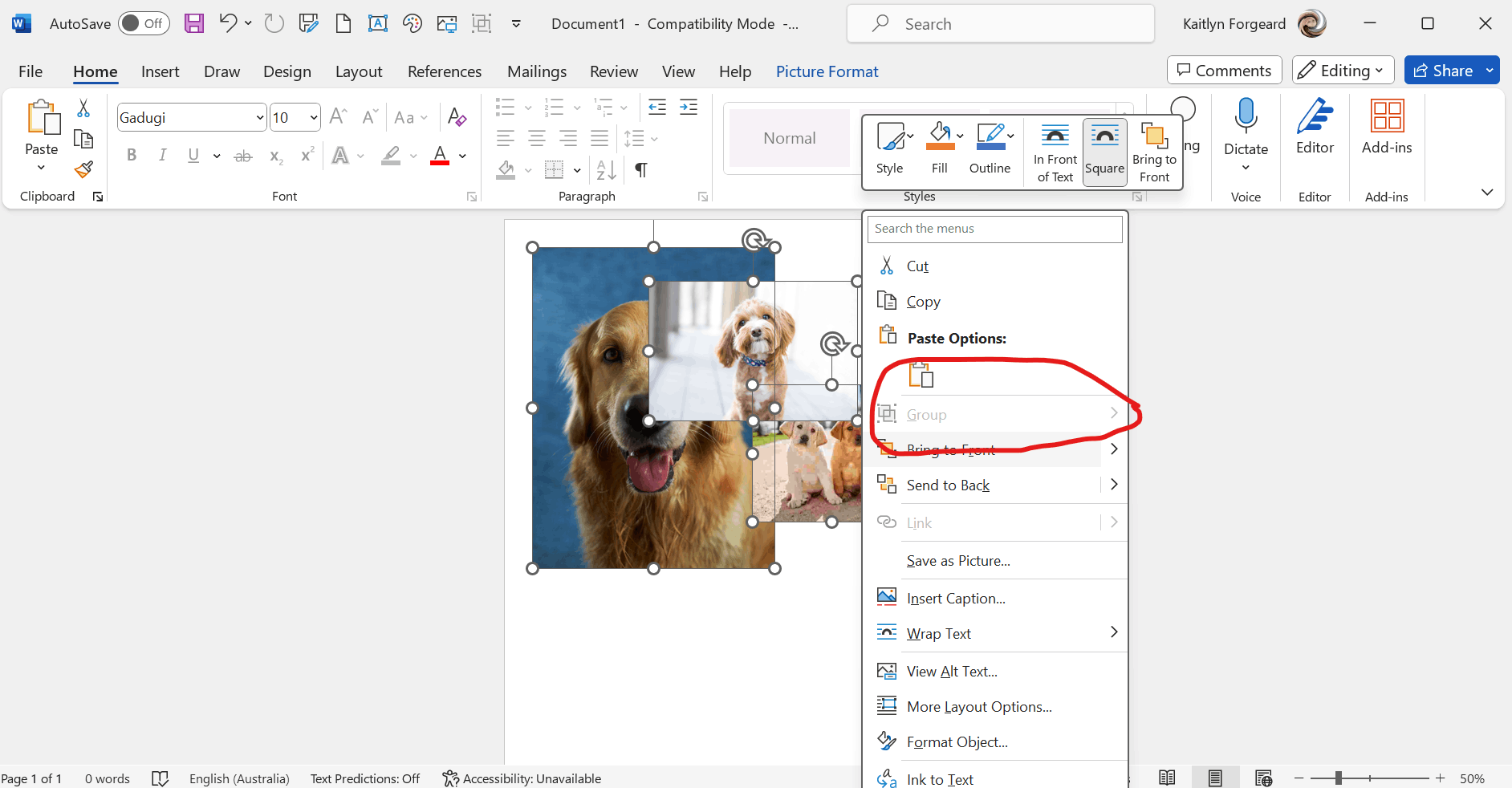This screenshot has width=1512, height=788.
Task: Toggle Italic formatting
Action: click(x=163, y=156)
